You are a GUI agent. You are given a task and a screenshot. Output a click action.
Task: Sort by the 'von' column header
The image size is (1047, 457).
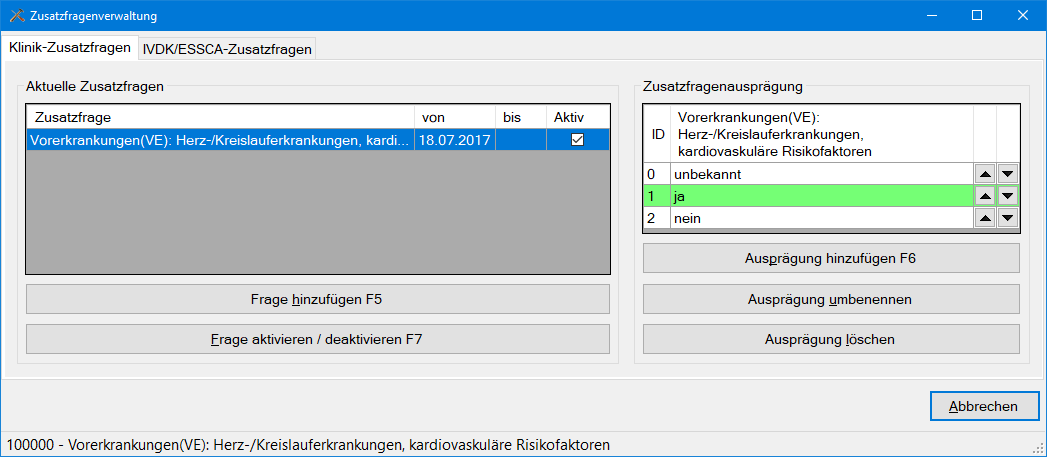point(453,117)
